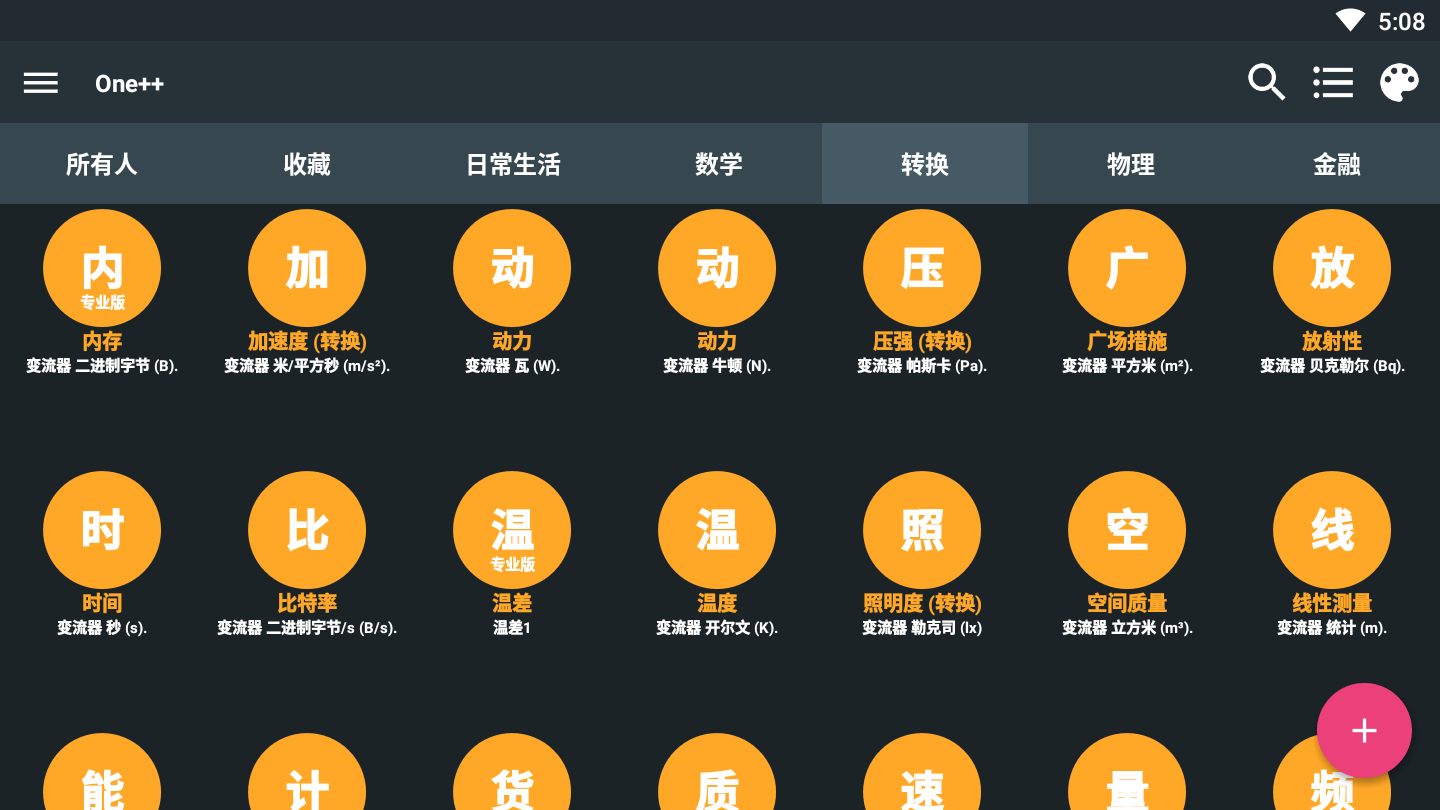This screenshot has width=1440, height=810.
Task: Switch to the 日常生活 tab
Action: (513, 164)
